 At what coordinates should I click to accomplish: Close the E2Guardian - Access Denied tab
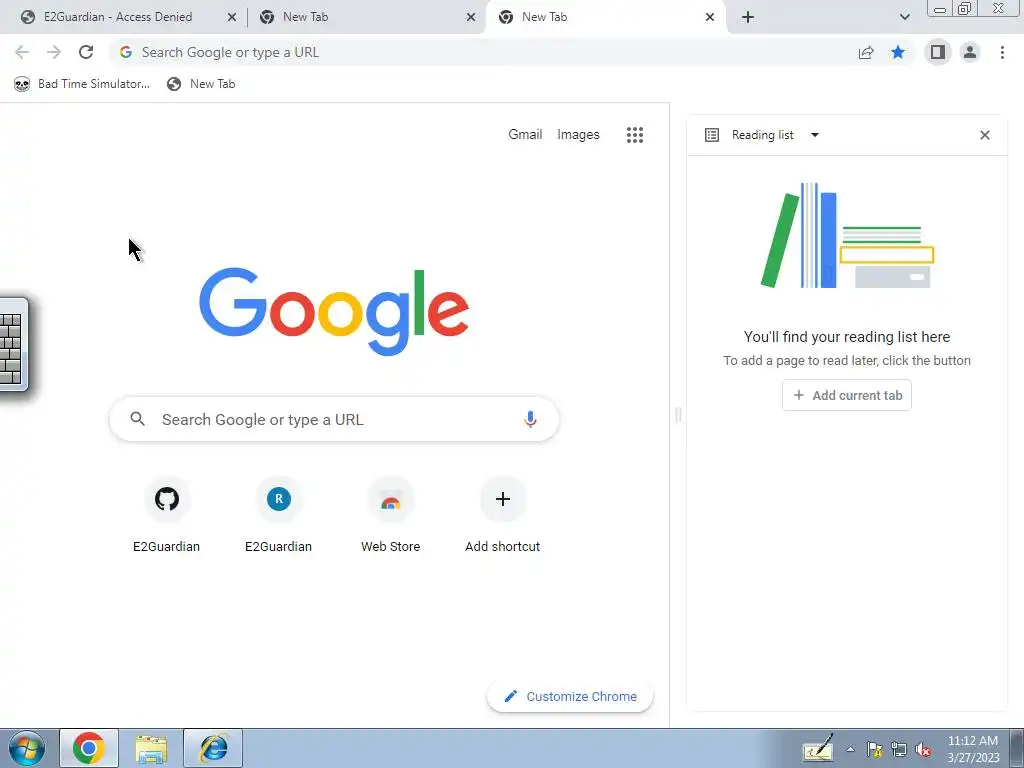(x=232, y=17)
